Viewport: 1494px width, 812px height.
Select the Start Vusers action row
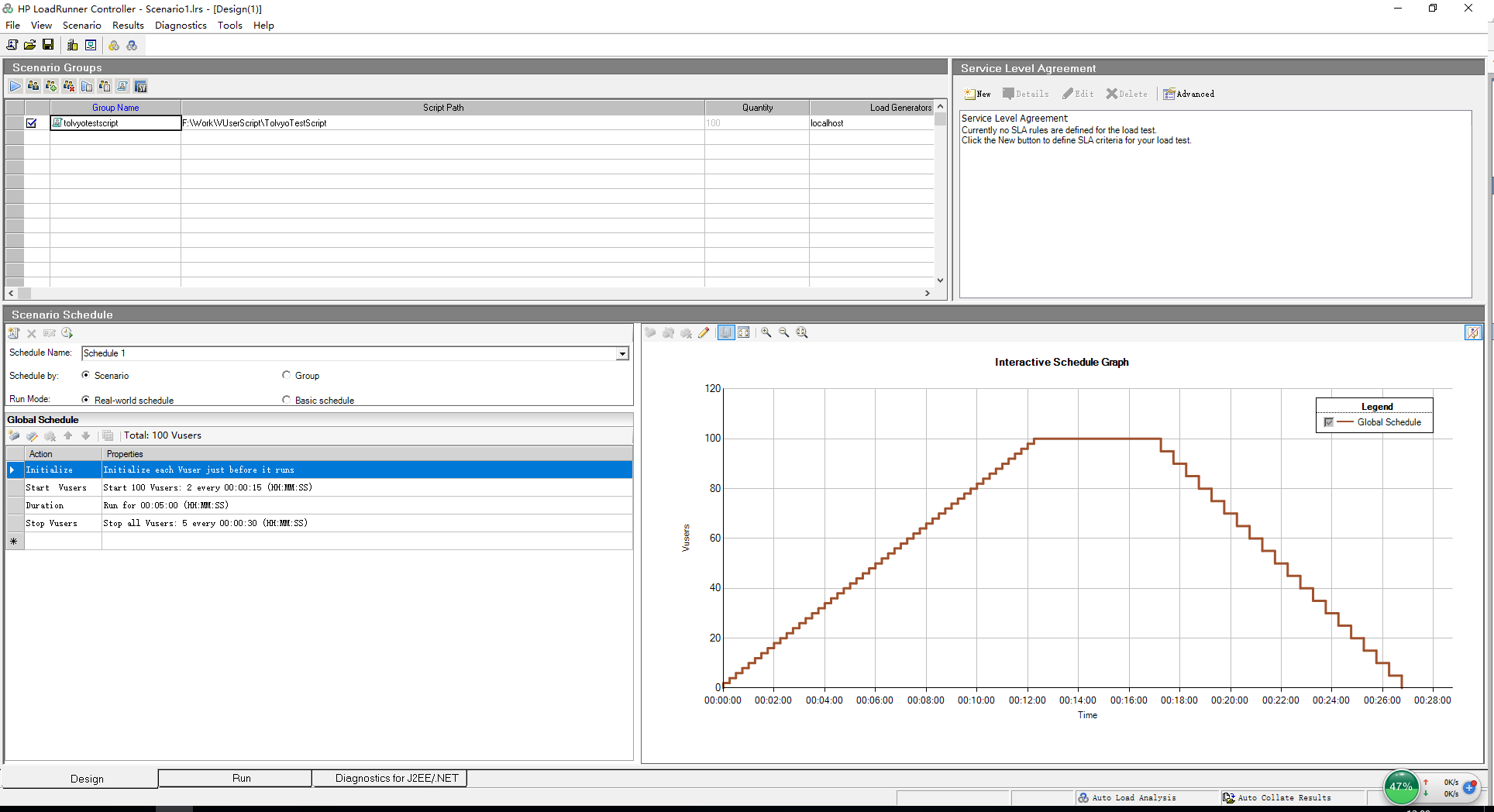pyautogui.click(x=320, y=487)
